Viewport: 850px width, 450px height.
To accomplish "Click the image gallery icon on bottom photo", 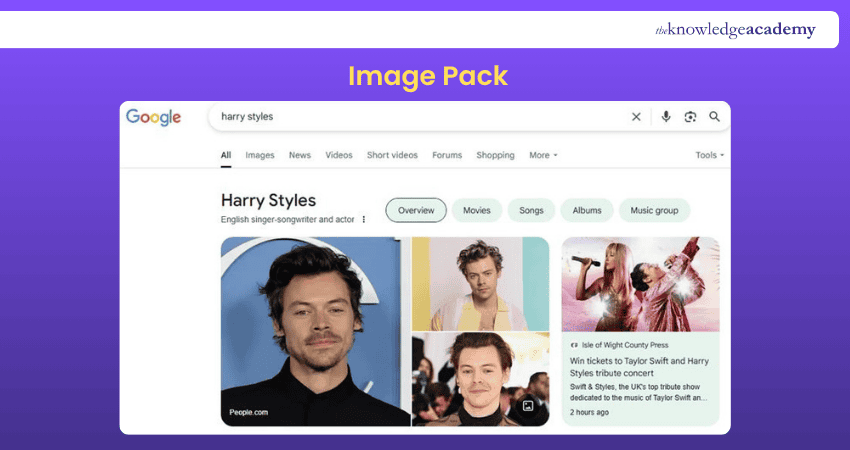I will click(x=528, y=406).
